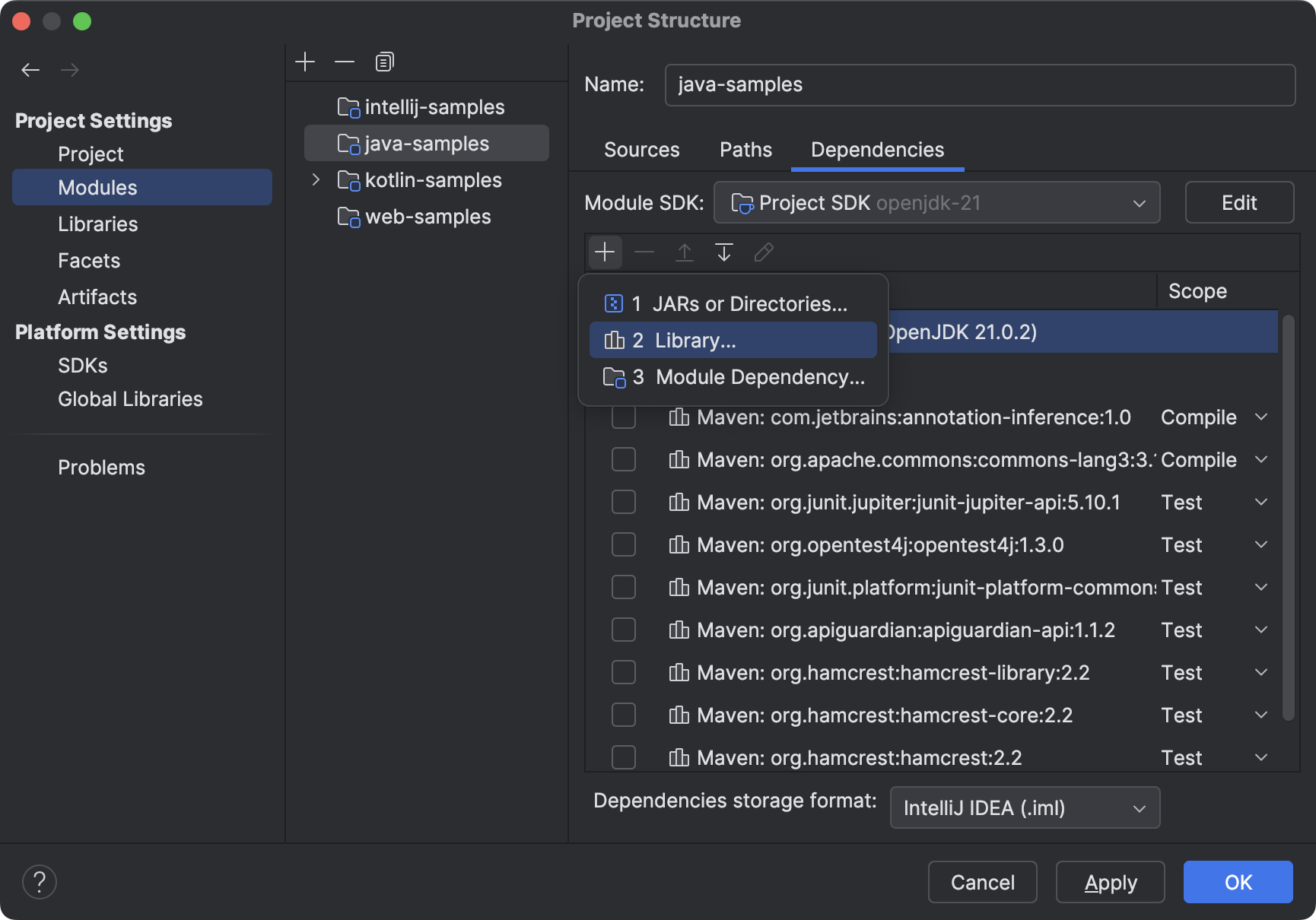Screen dimensions: 1316x920
Task: Check the junit-jupiter-api dependency checkbox
Action: pos(624,501)
